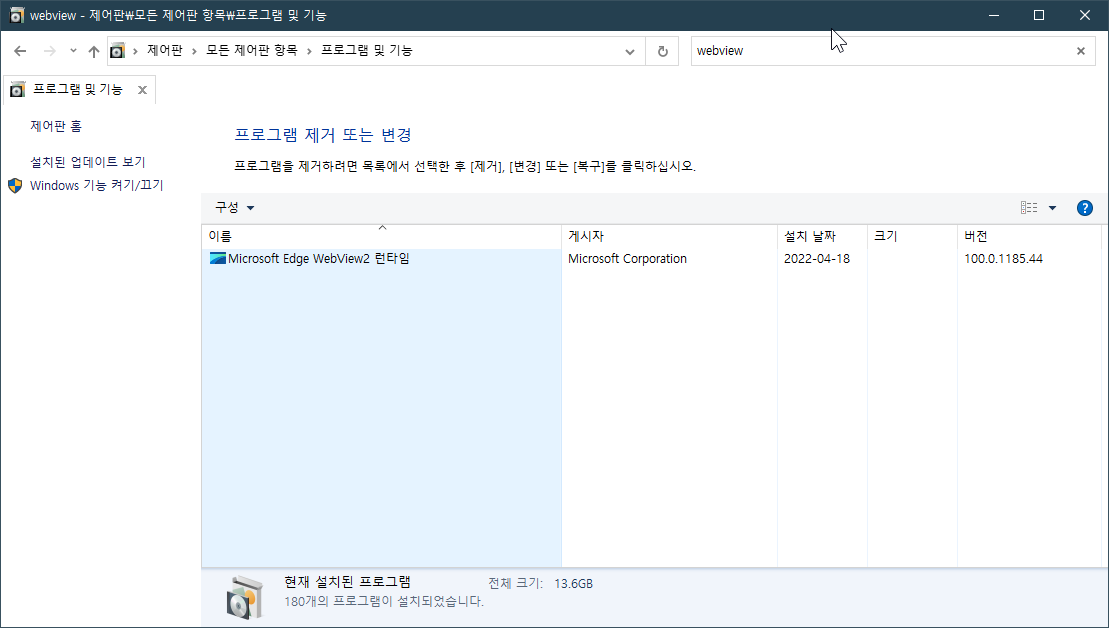Open 제어판 홈 link
The width and height of the screenshot is (1109, 628).
point(56,126)
